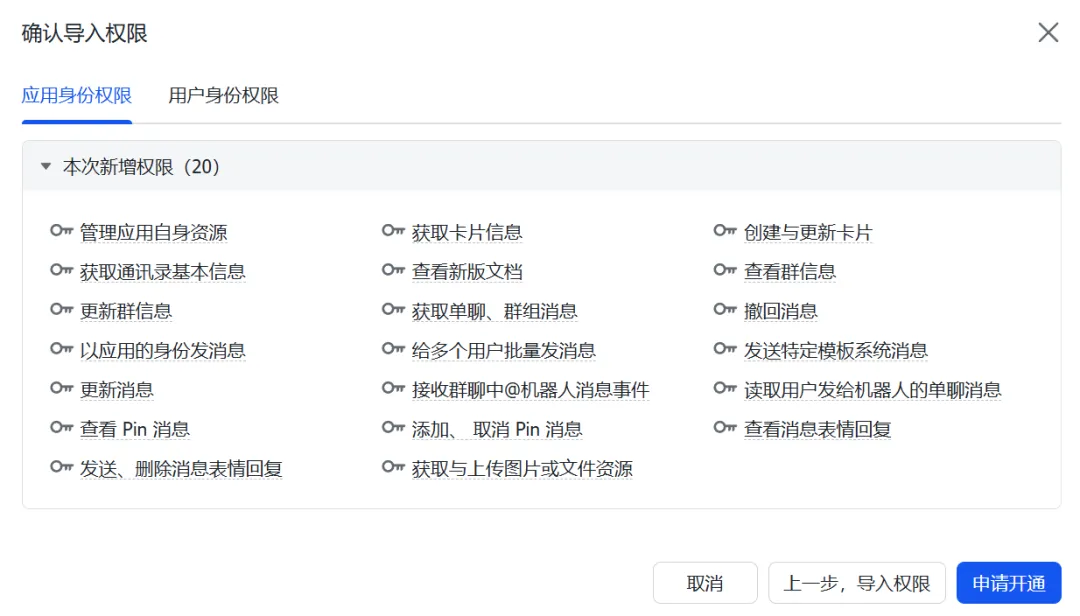Open 获取卡片信息 permission text

[467, 232]
